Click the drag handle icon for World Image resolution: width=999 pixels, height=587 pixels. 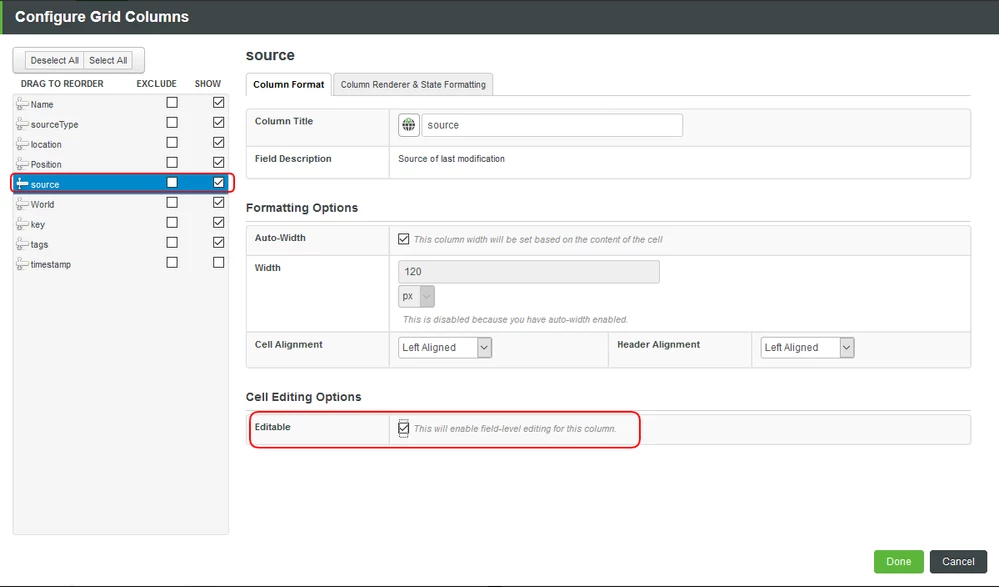click(x=20, y=203)
